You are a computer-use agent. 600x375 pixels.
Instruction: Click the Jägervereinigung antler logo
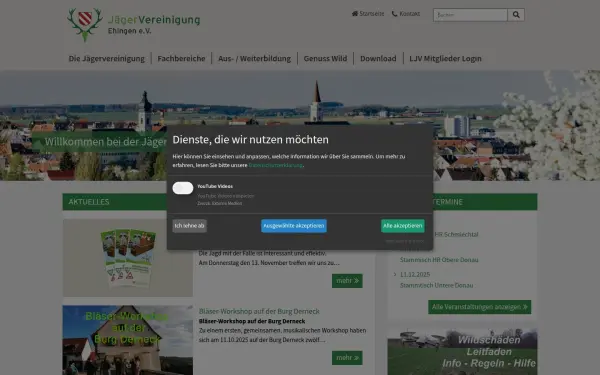(x=85, y=24)
